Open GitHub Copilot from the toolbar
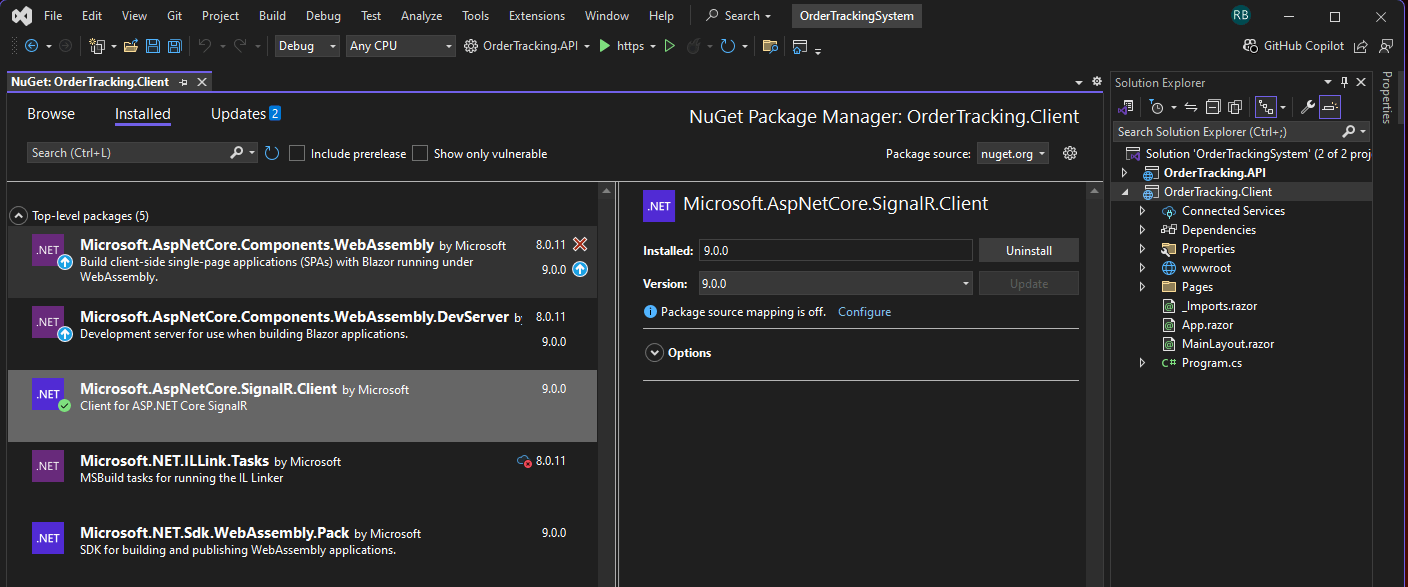 pos(1293,46)
